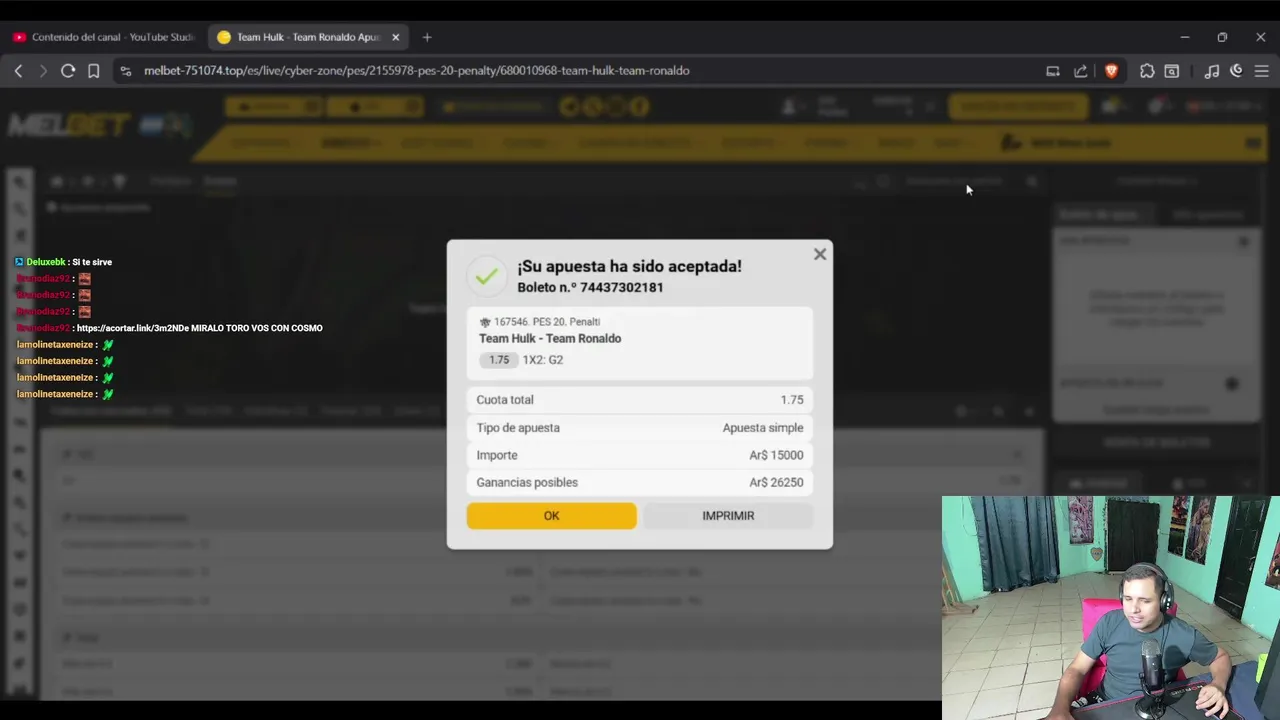The width and height of the screenshot is (1280, 720).
Task: Click the 167546. PES 20. Penalti league text
Action: pyautogui.click(x=547, y=322)
